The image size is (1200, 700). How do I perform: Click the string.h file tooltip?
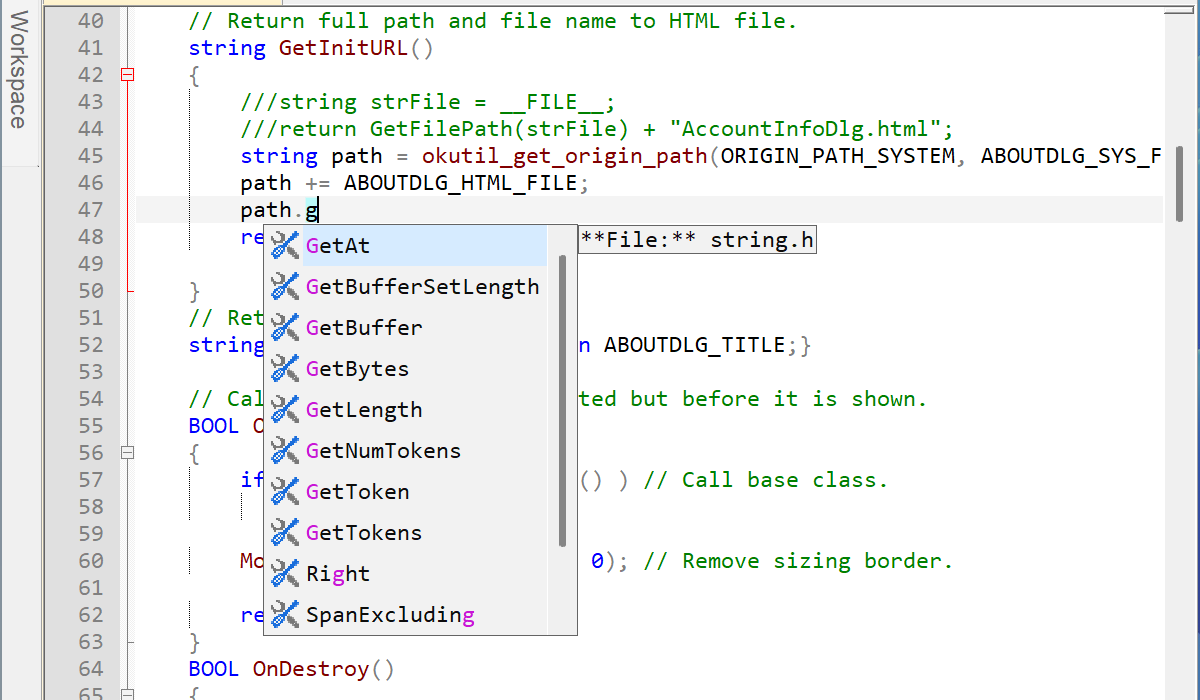click(697, 241)
